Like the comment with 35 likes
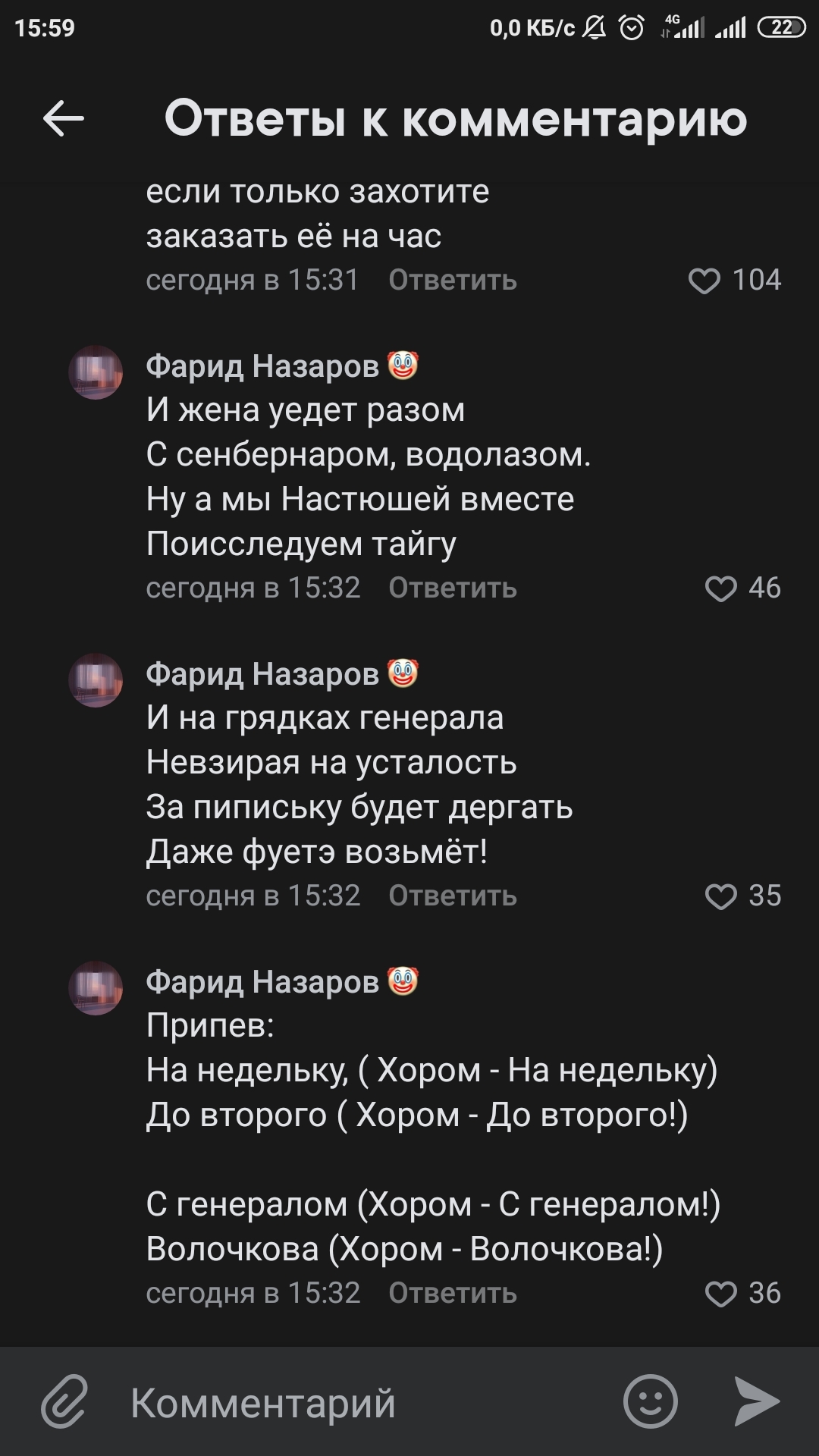 [720, 897]
